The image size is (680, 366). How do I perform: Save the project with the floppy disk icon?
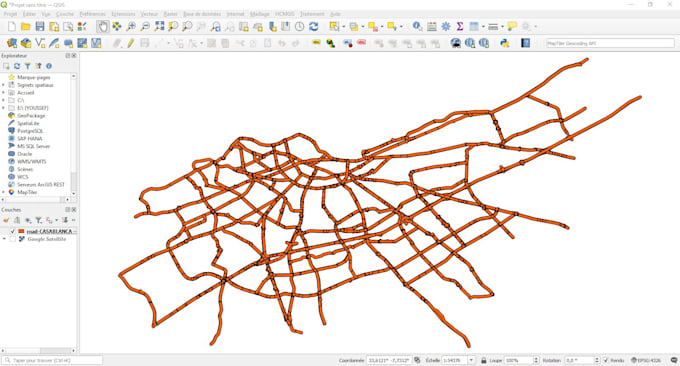pos(40,27)
